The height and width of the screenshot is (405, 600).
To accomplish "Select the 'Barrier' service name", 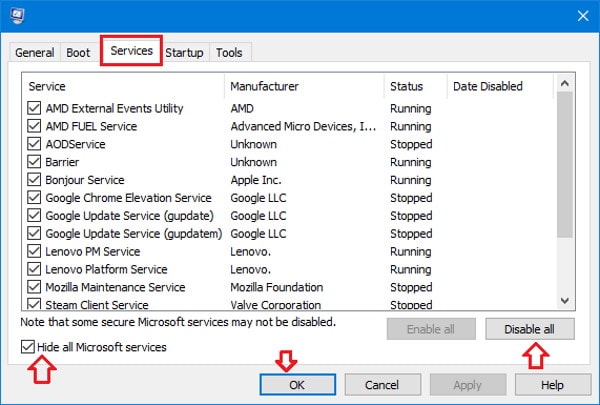I will click(62, 162).
